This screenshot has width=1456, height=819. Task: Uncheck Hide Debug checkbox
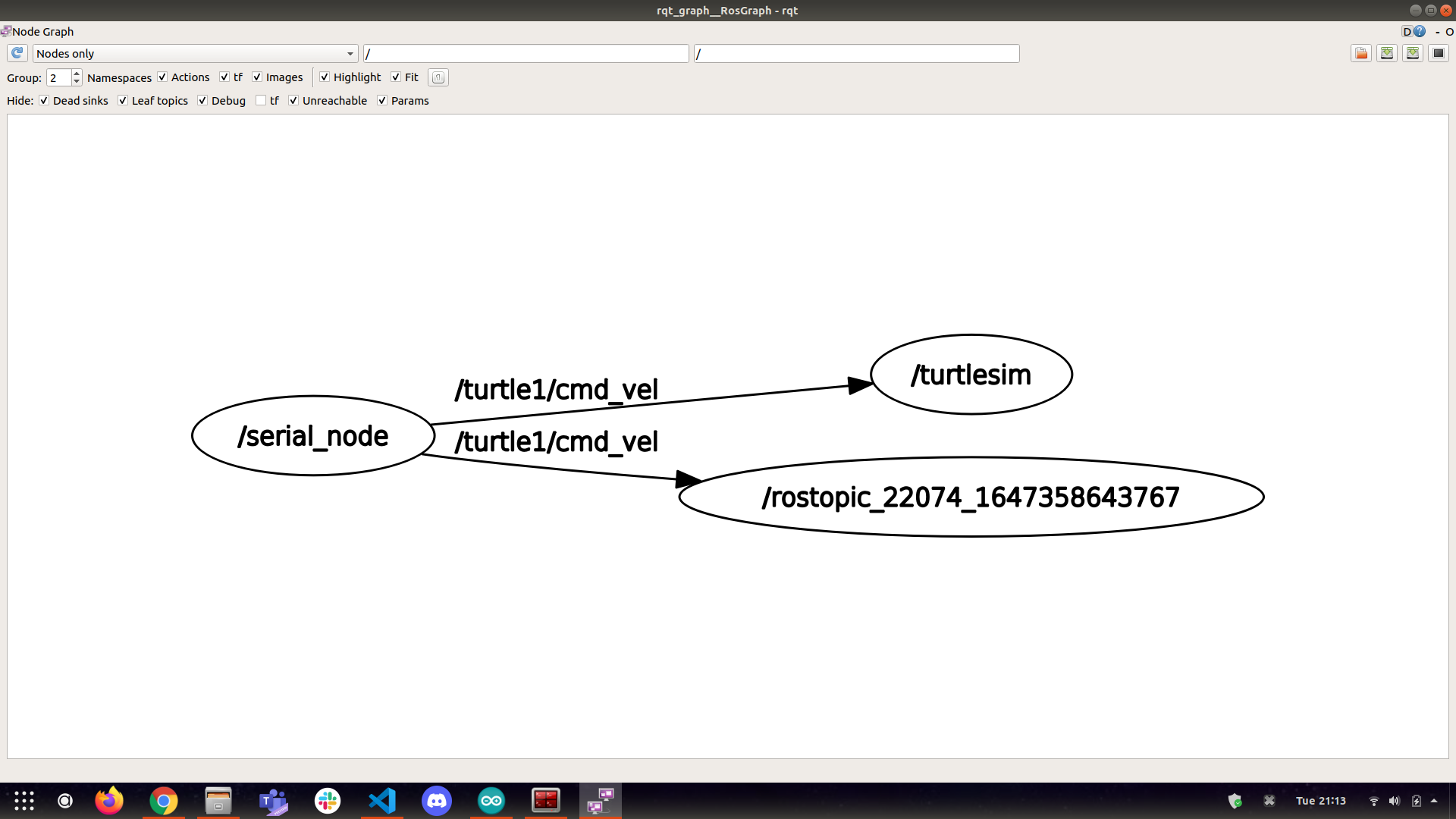[202, 101]
